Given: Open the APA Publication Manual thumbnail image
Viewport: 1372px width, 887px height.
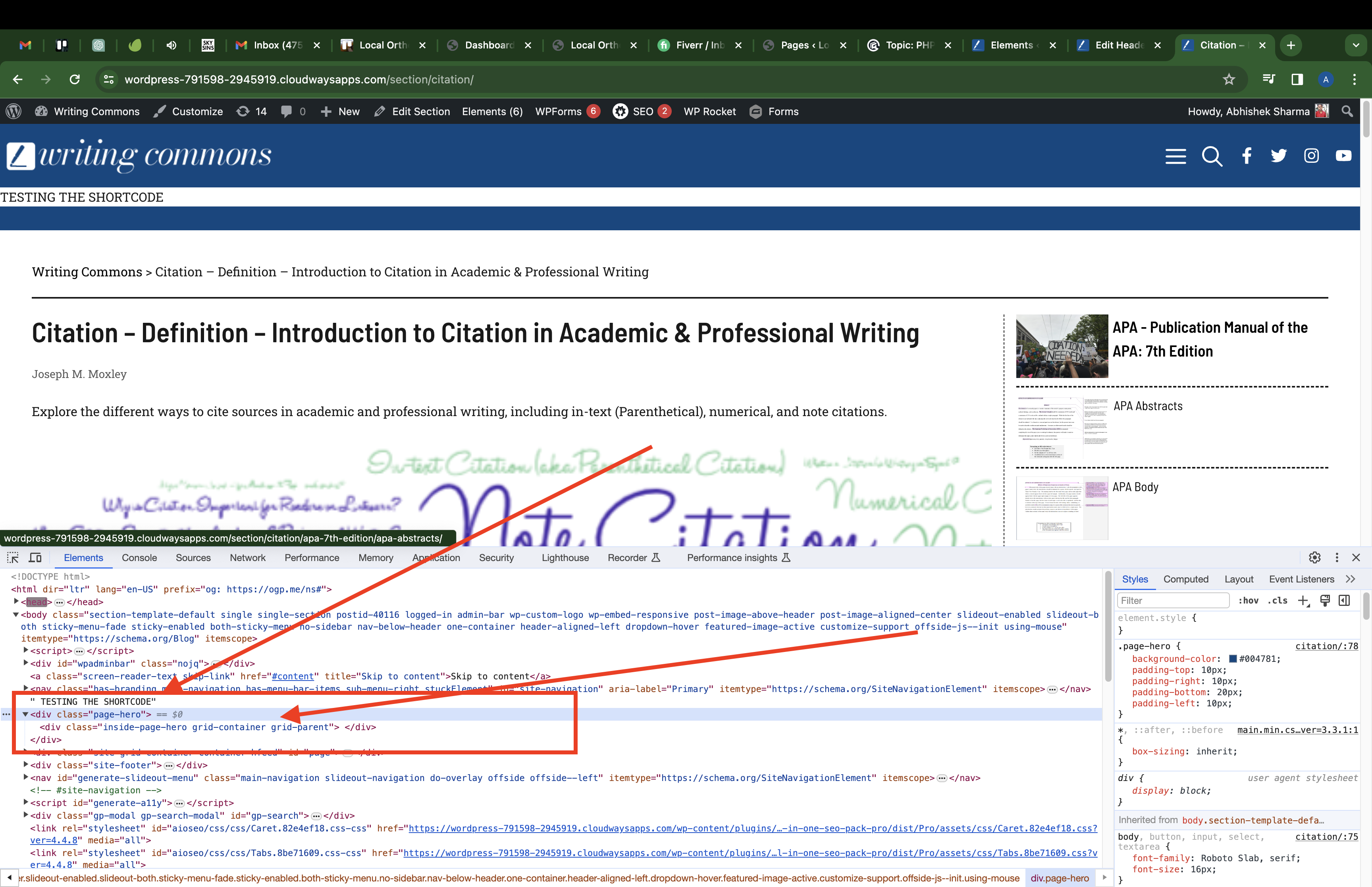Looking at the screenshot, I should 1062,345.
